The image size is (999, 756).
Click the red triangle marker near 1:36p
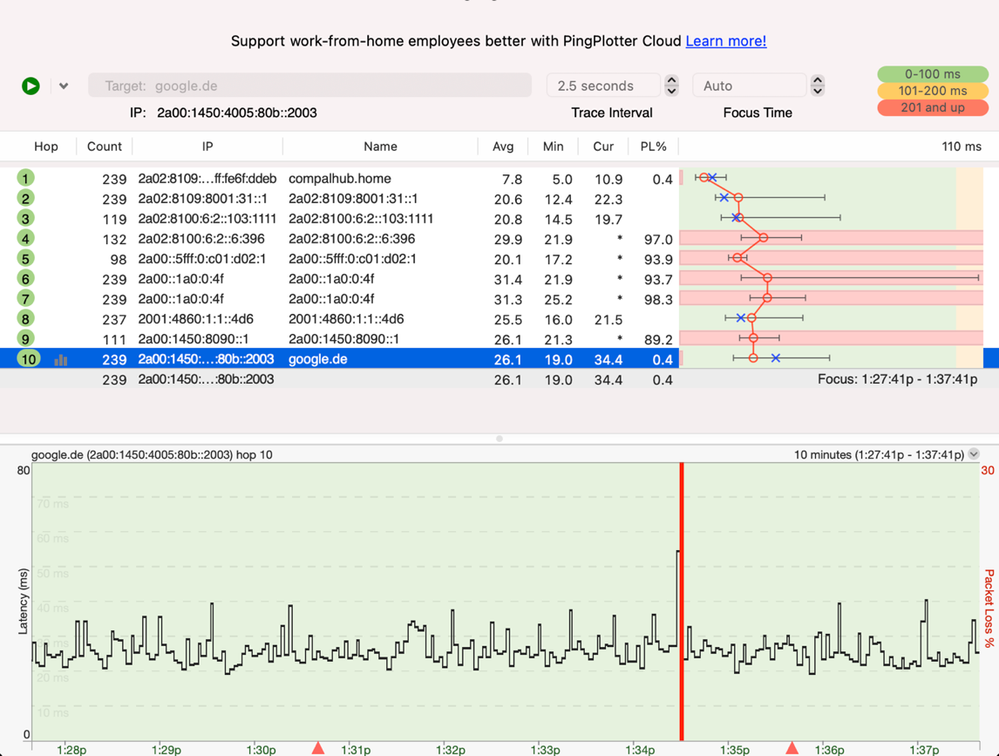[x=792, y=748]
